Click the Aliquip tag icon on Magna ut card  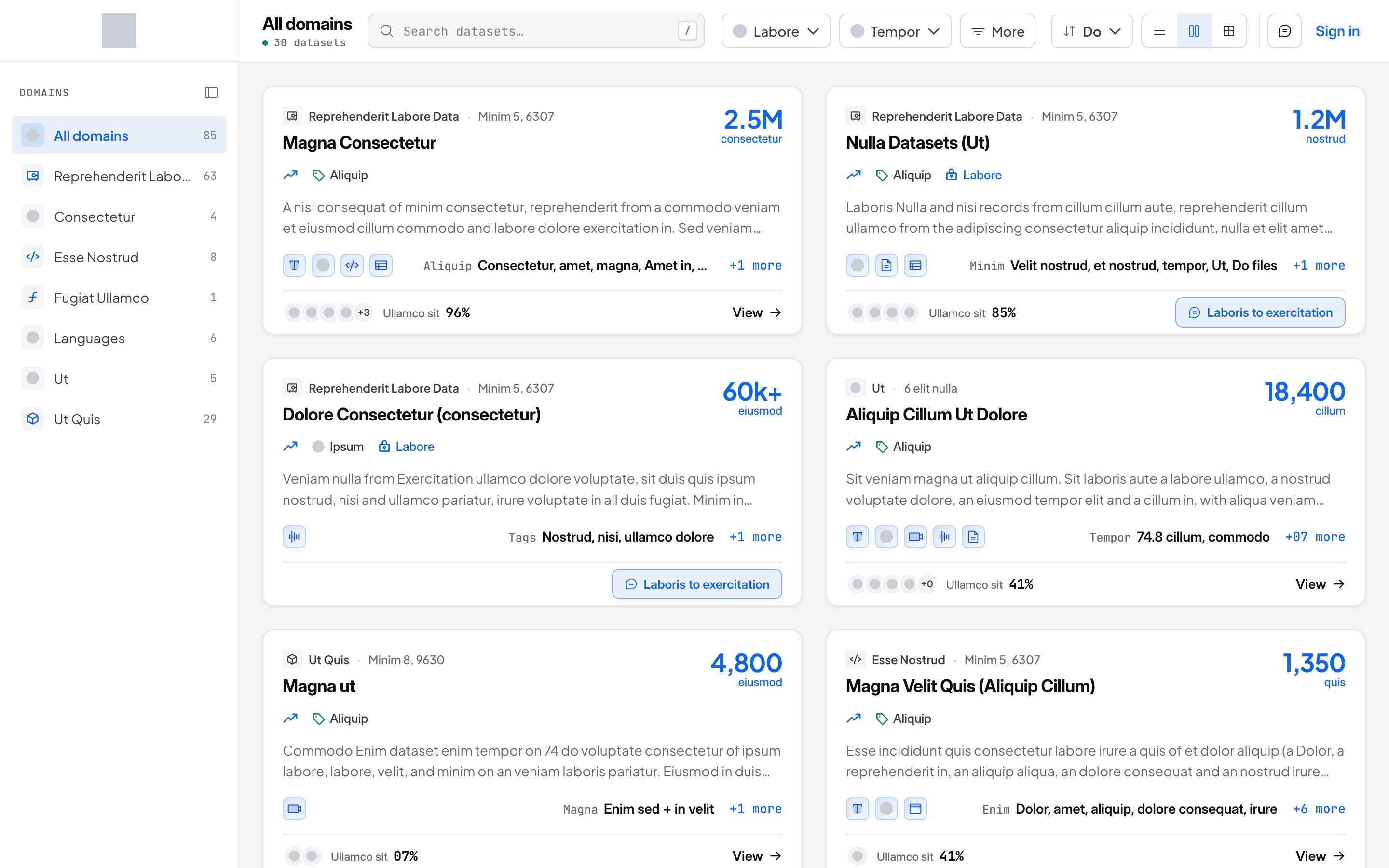pos(318,718)
